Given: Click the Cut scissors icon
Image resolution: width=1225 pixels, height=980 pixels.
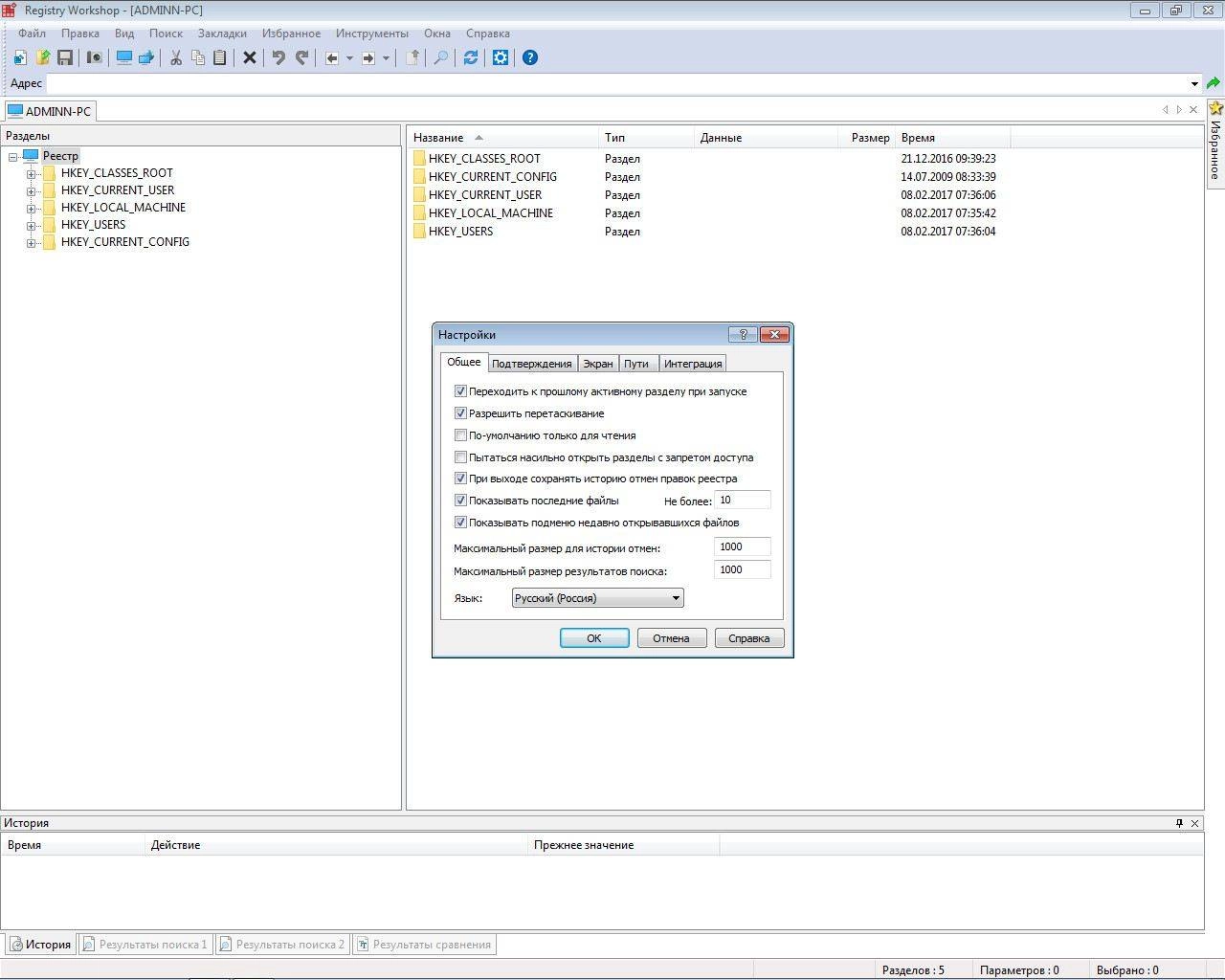Looking at the screenshot, I should [x=176, y=57].
